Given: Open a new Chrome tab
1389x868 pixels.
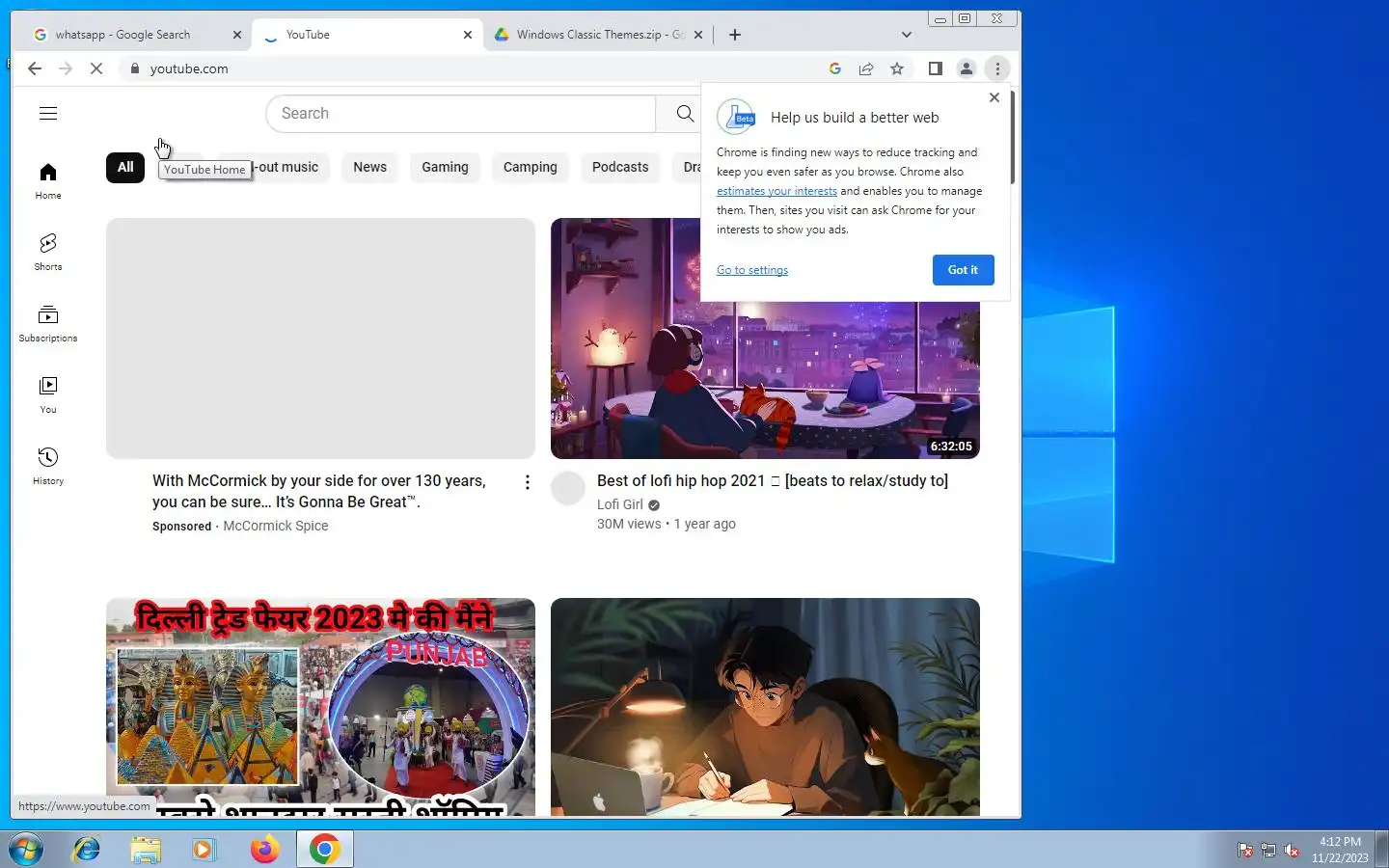Looking at the screenshot, I should (x=735, y=35).
